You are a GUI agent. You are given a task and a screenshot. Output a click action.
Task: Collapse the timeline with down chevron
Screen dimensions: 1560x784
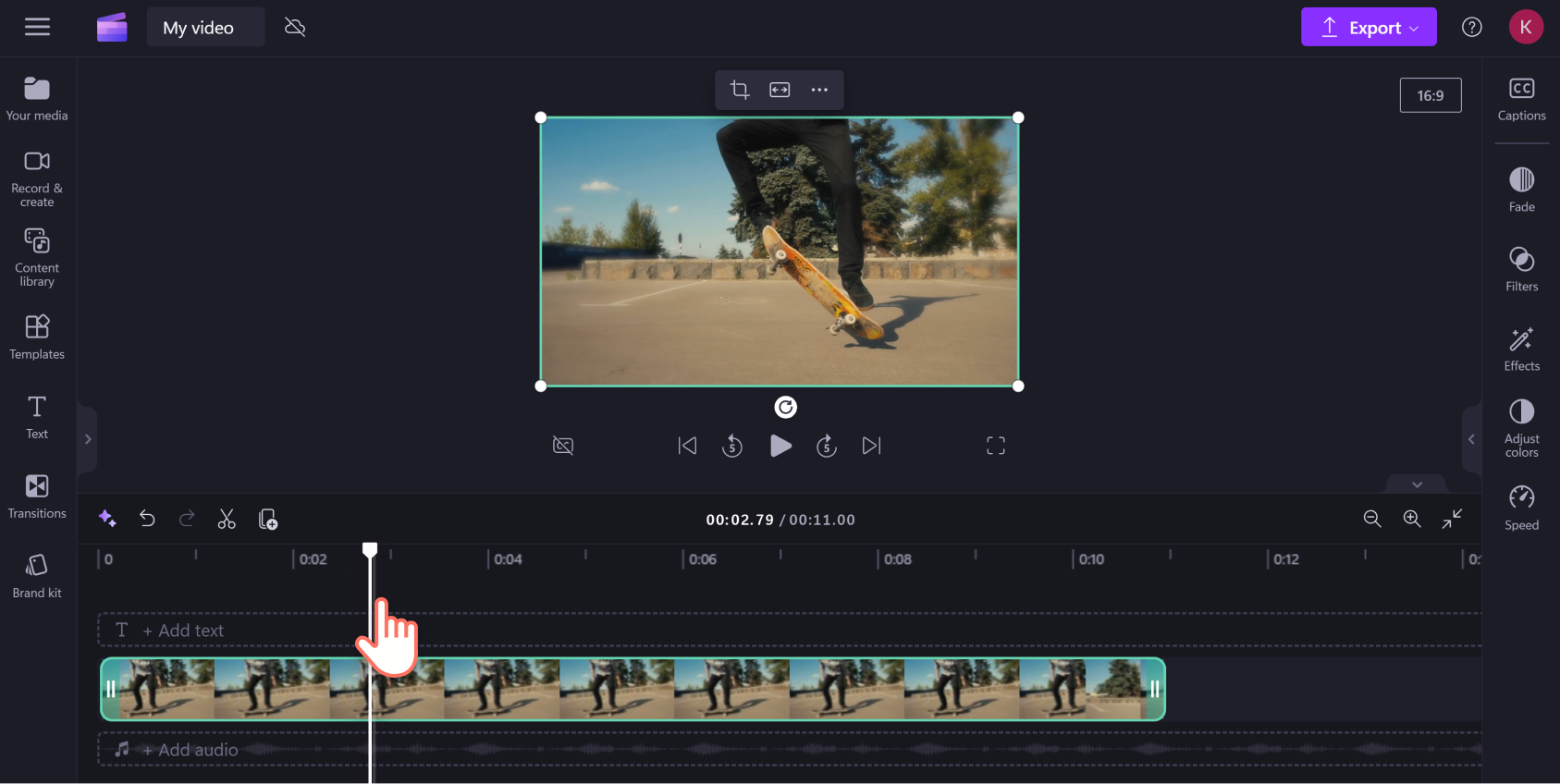point(1417,484)
